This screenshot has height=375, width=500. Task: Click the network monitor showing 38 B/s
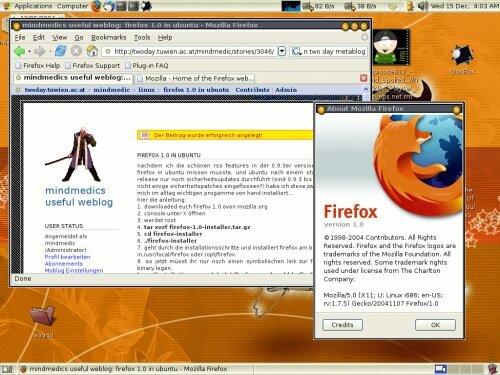coord(360,6)
